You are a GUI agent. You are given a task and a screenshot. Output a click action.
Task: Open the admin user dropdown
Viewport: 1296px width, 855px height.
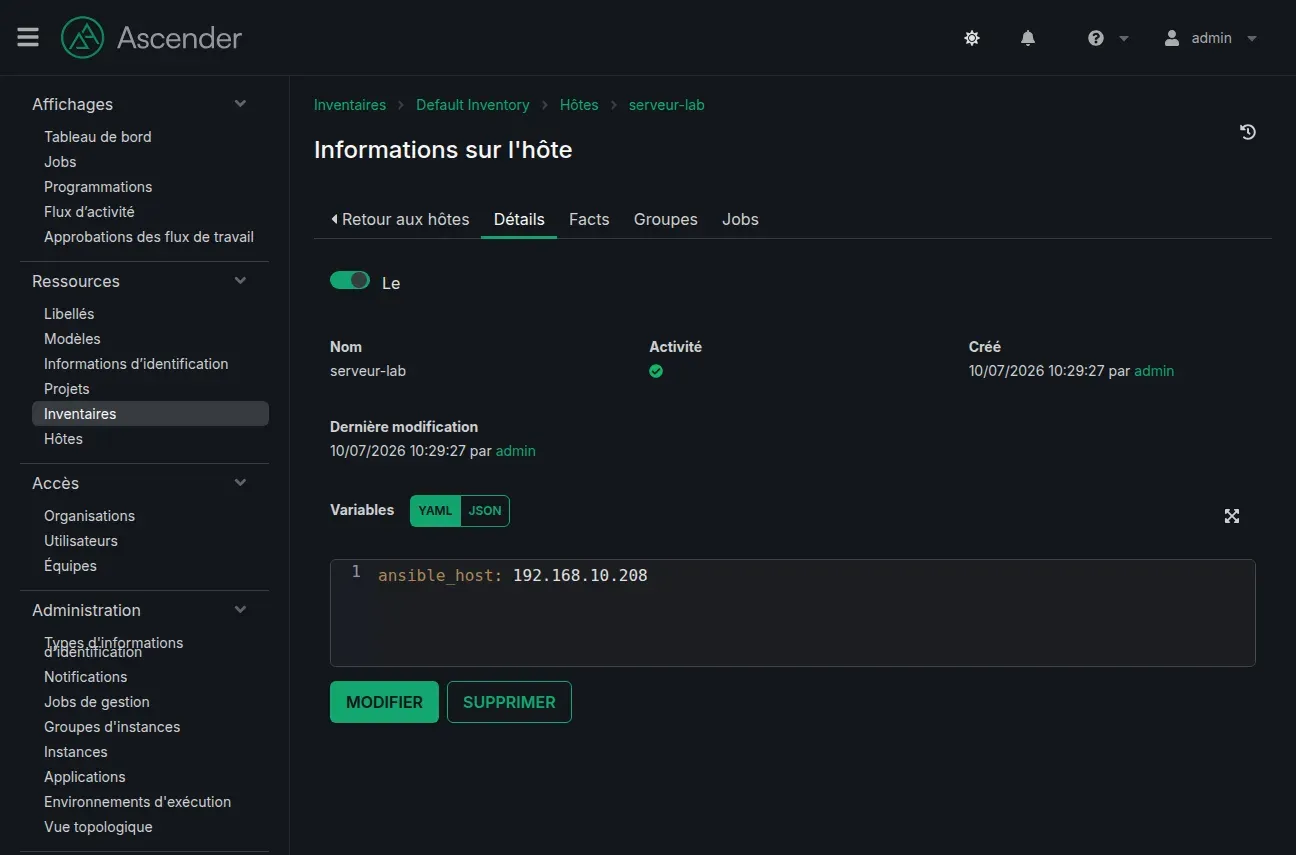click(1210, 38)
